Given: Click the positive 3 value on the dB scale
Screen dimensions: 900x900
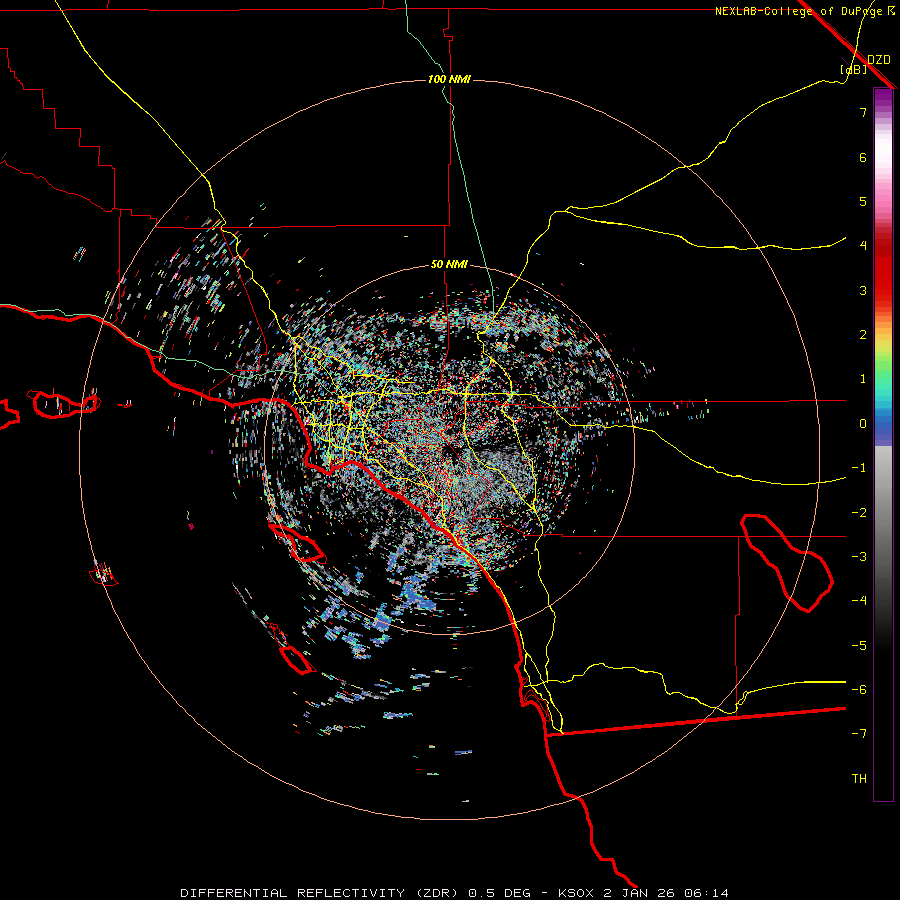Looking at the screenshot, I should click(863, 290).
